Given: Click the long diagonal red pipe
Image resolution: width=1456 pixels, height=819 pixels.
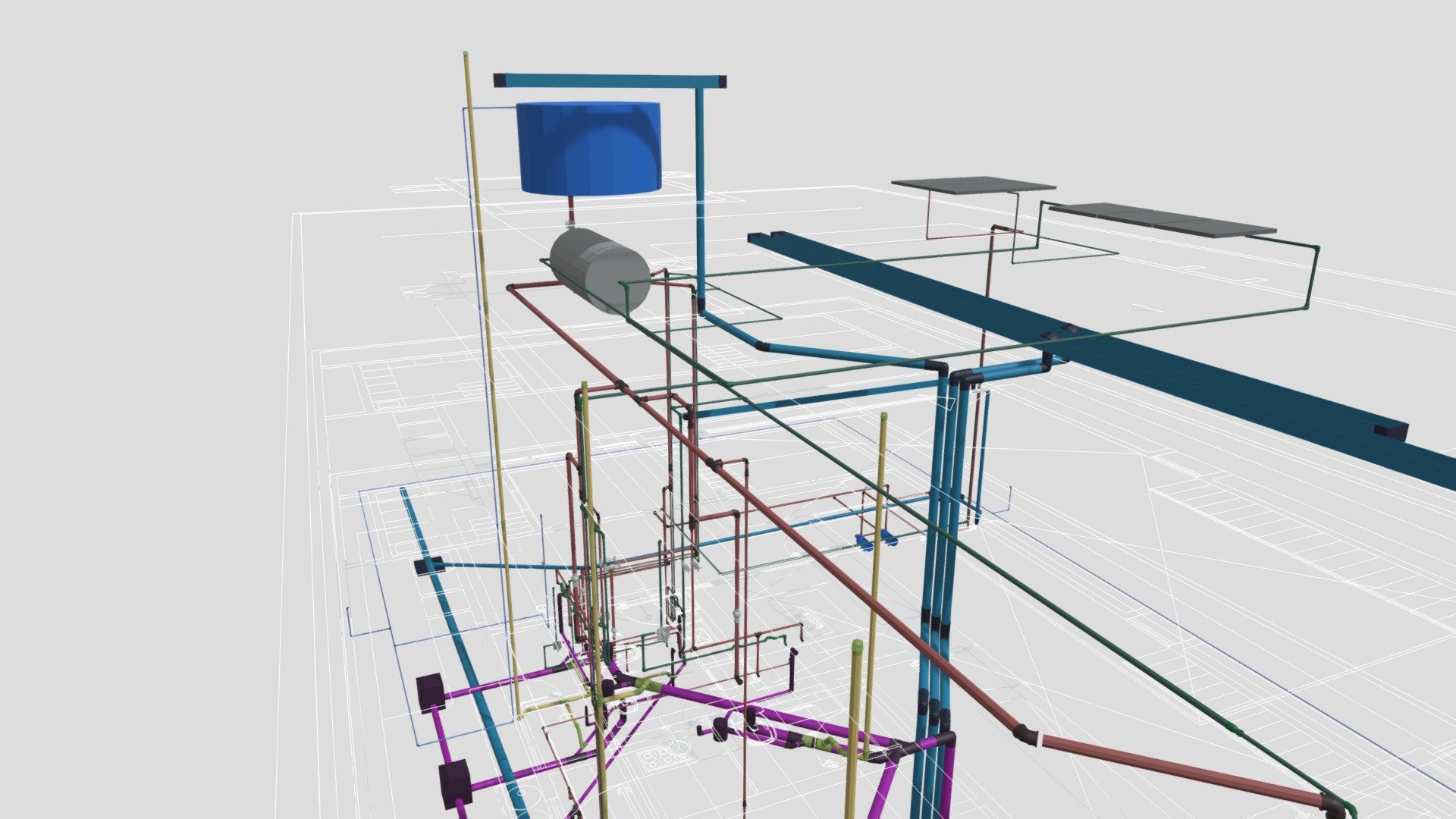Looking at the screenshot, I should (766, 510).
